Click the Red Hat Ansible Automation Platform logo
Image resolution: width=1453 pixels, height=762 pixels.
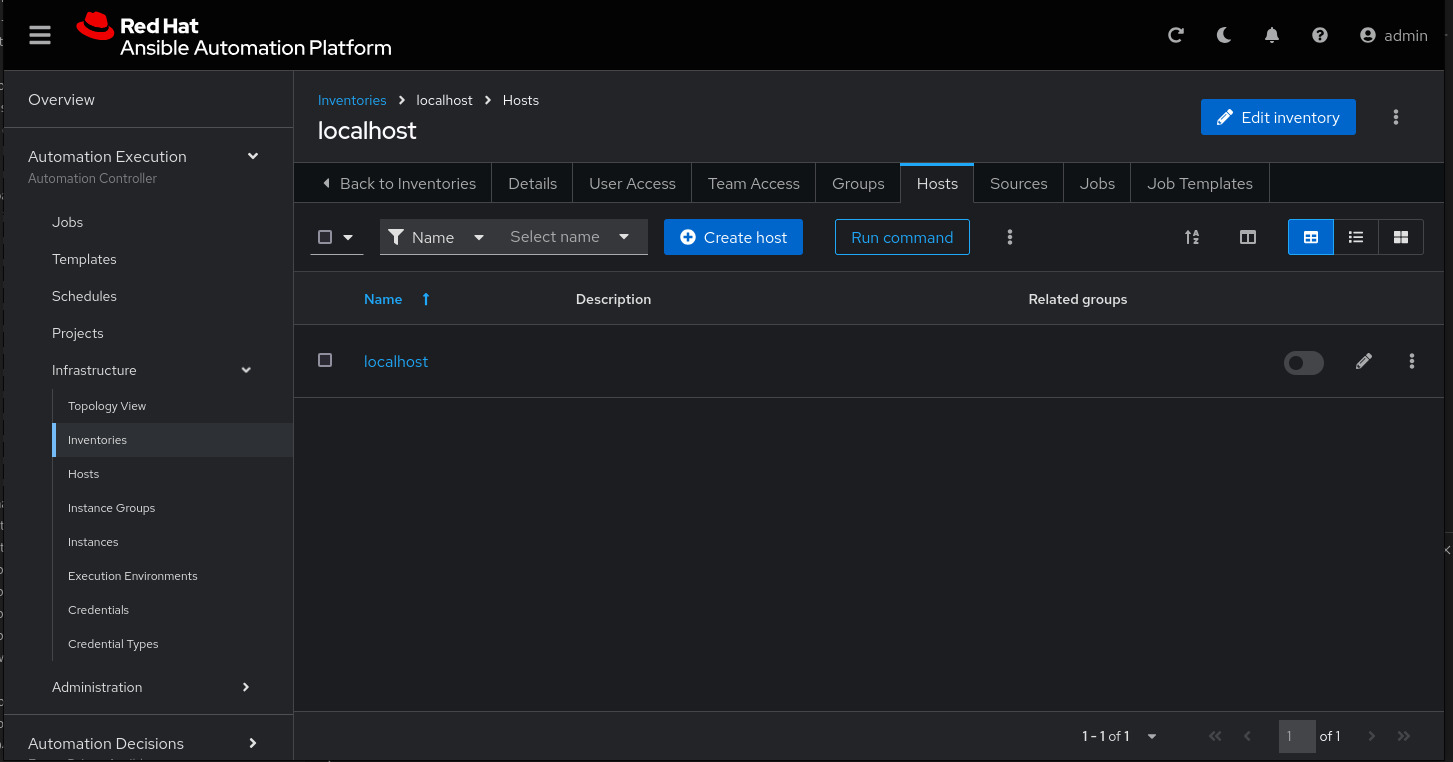(234, 36)
